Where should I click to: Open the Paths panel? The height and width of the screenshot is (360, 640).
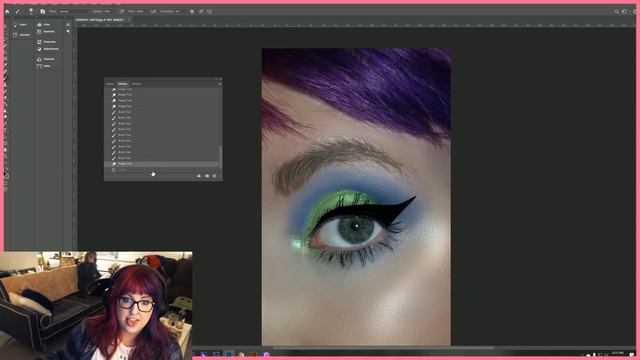tap(43, 66)
